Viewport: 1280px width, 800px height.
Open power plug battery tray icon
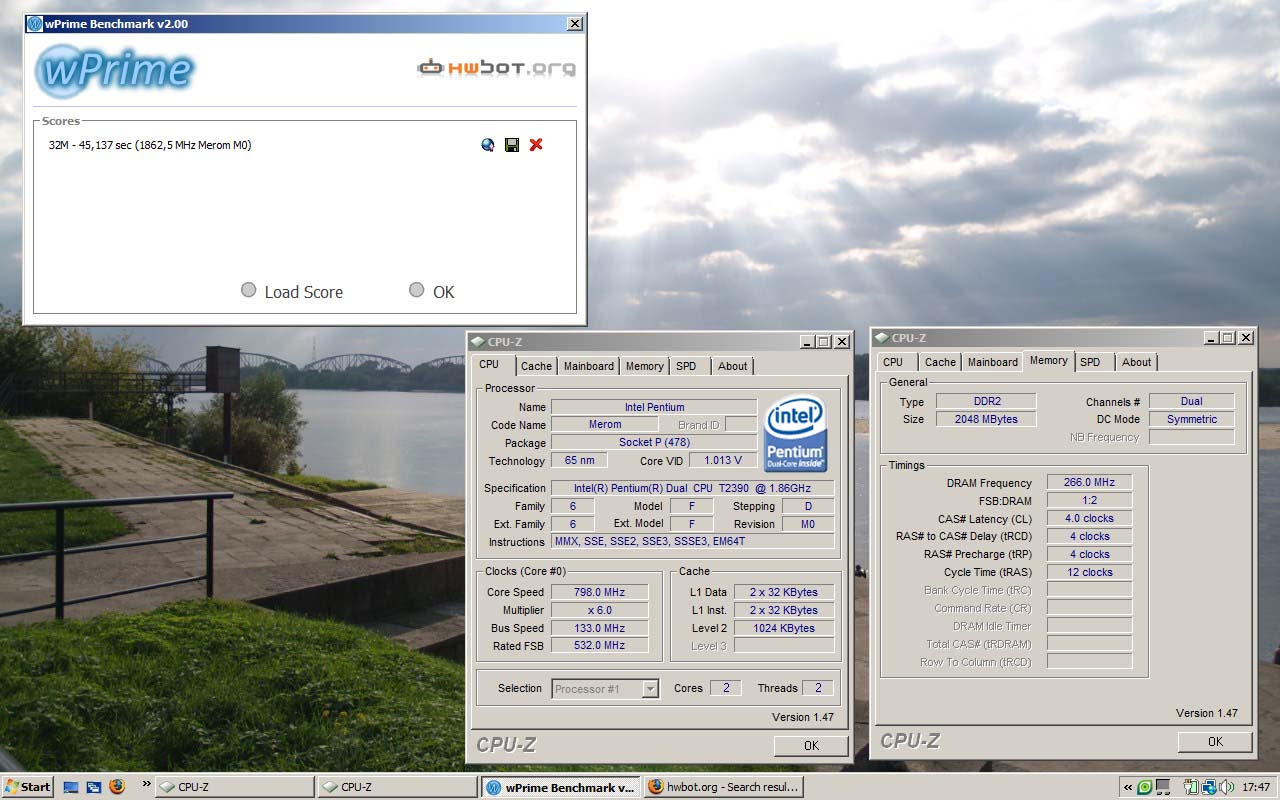(x=1192, y=788)
